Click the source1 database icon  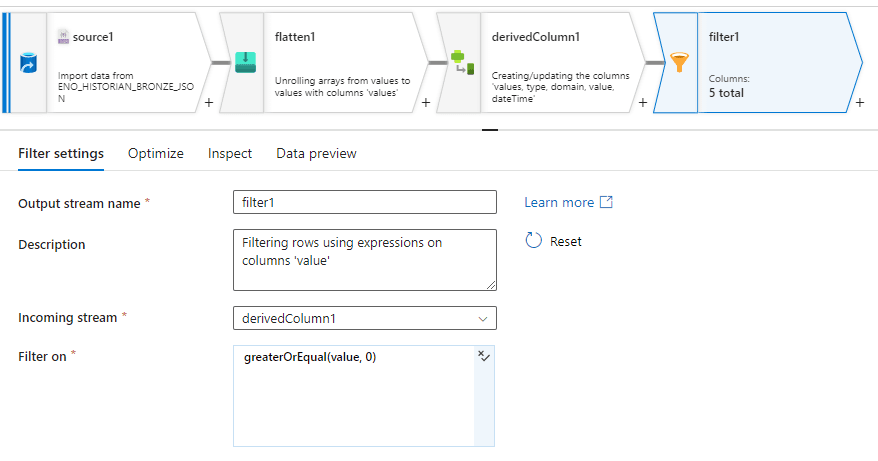[27, 64]
